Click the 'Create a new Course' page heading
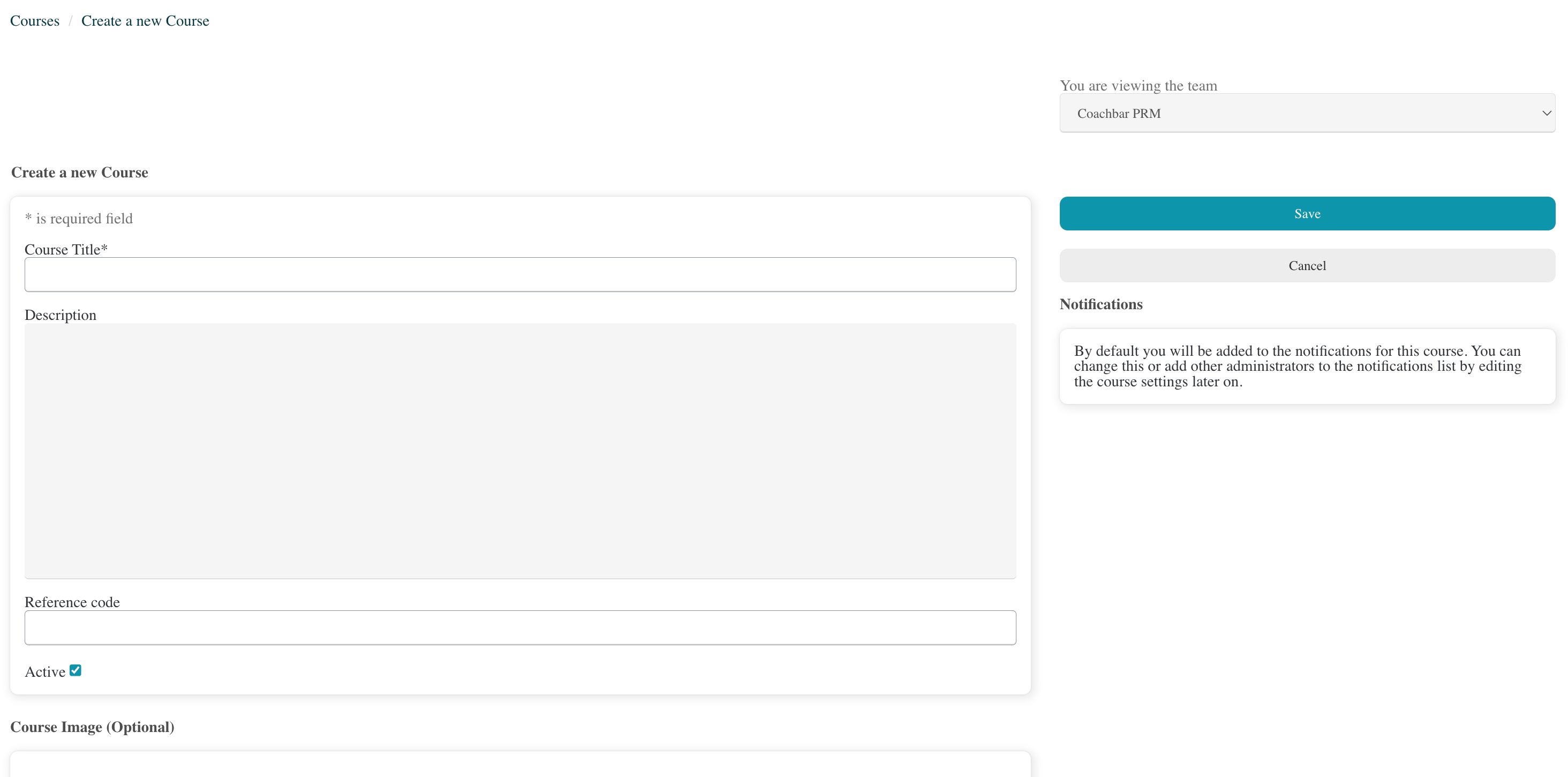The image size is (1568, 777). (x=80, y=173)
